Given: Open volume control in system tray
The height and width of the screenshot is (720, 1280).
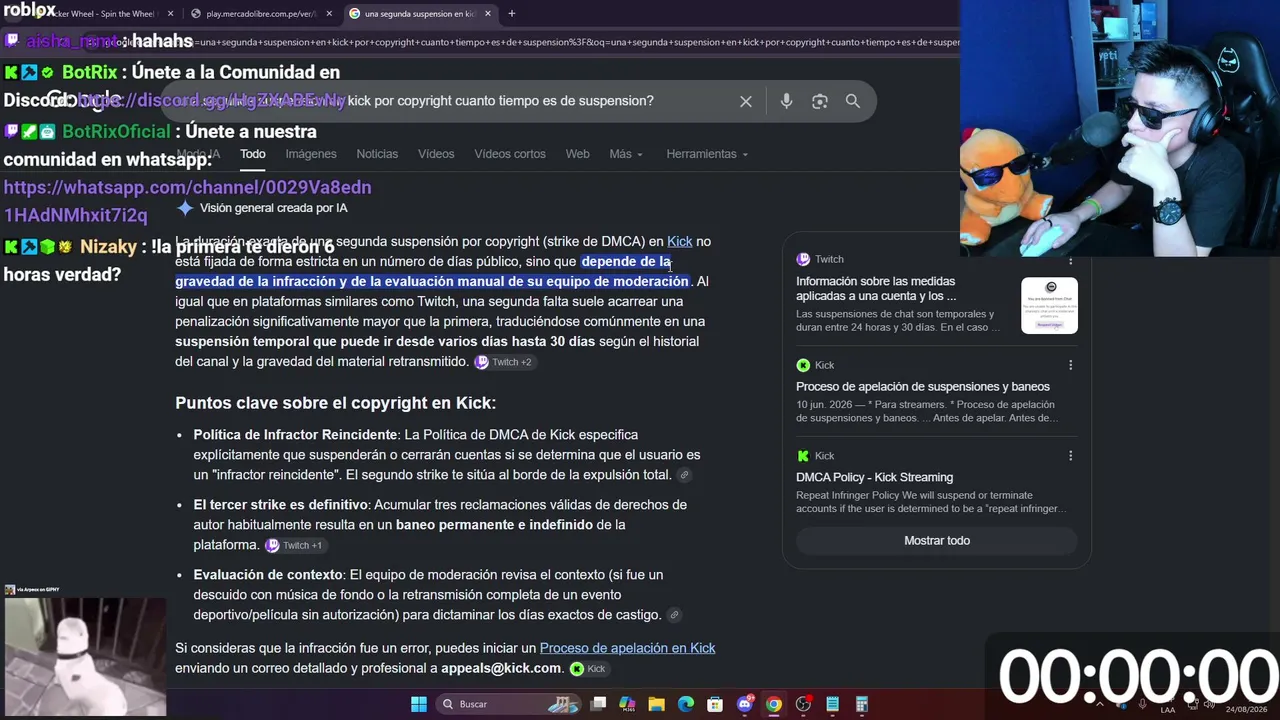Looking at the screenshot, I should pos(1209,704).
